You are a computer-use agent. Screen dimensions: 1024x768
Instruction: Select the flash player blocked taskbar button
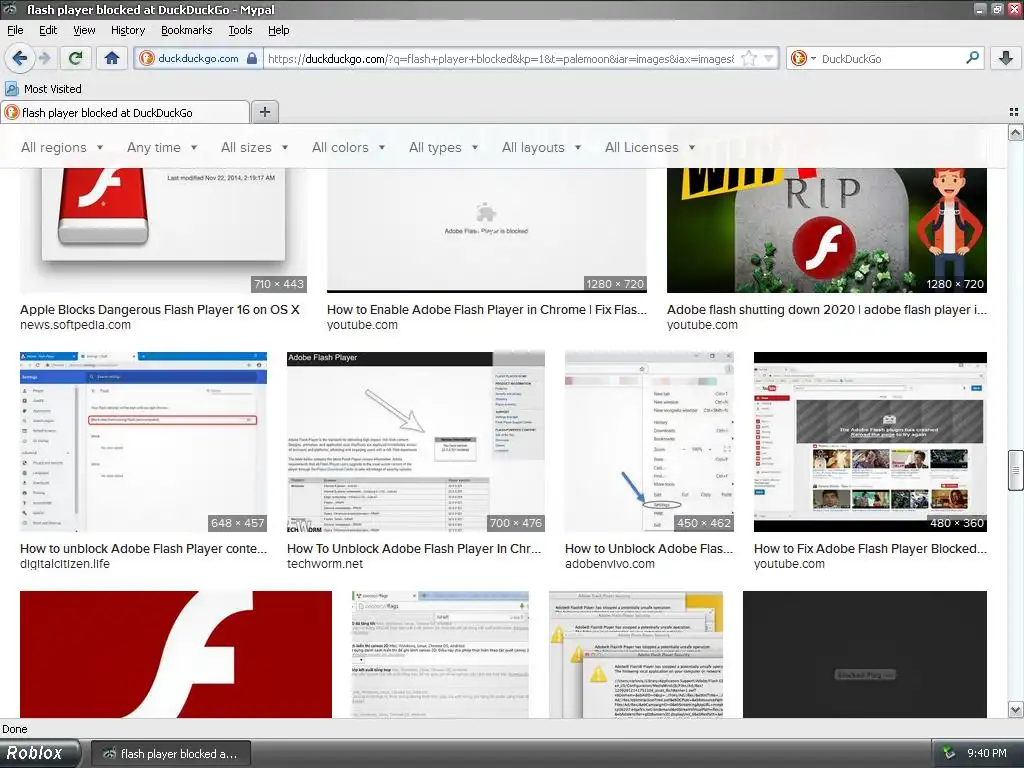pyautogui.click(x=170, y=754)
